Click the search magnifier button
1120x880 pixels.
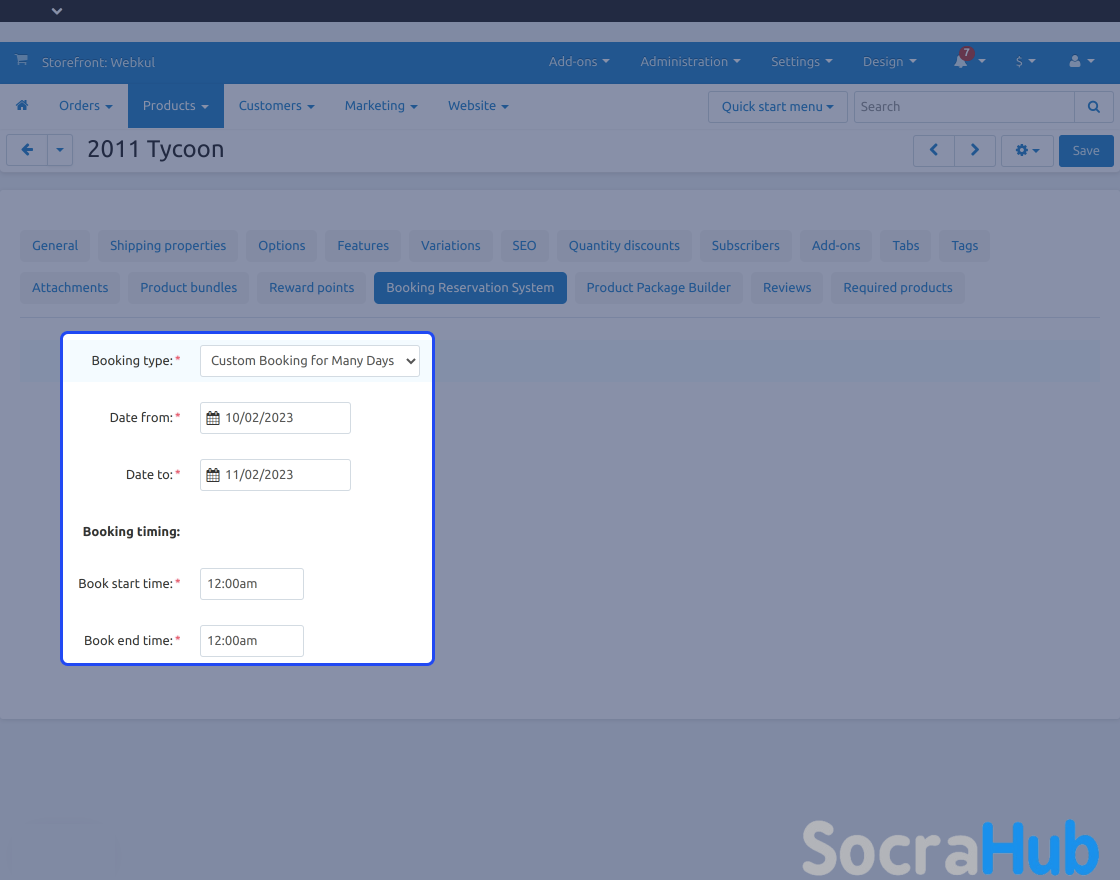(x=1094, y=107)
